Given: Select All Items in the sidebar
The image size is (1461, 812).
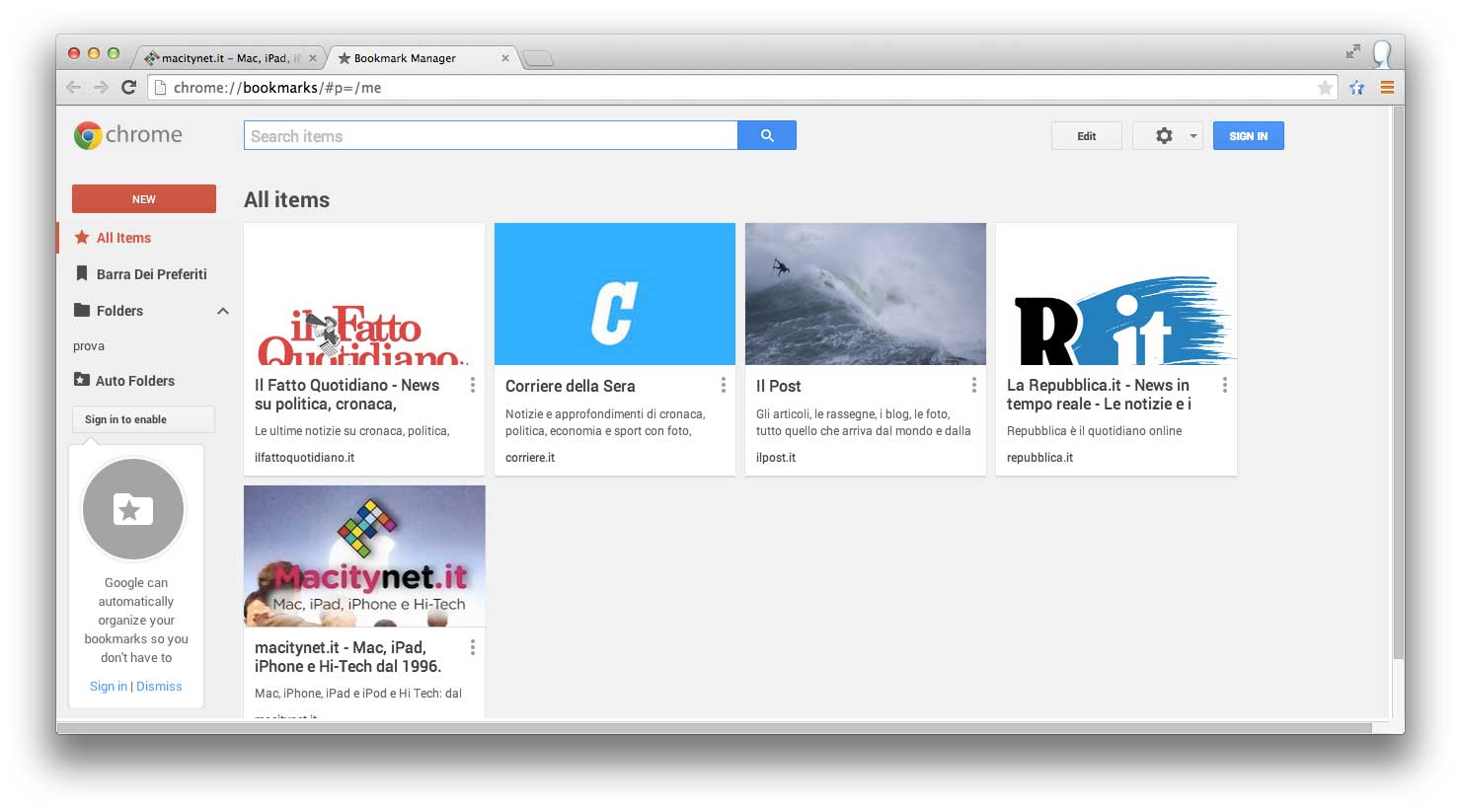Looking at the screenshot, I should [123, 238].
